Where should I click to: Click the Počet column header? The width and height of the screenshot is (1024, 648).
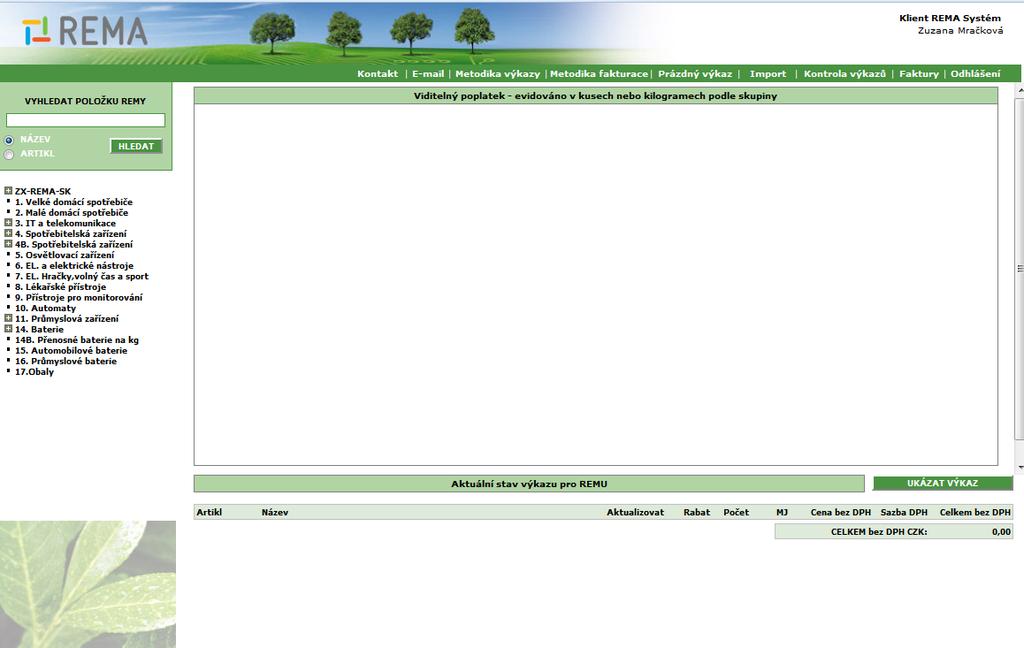click(736, 512)
